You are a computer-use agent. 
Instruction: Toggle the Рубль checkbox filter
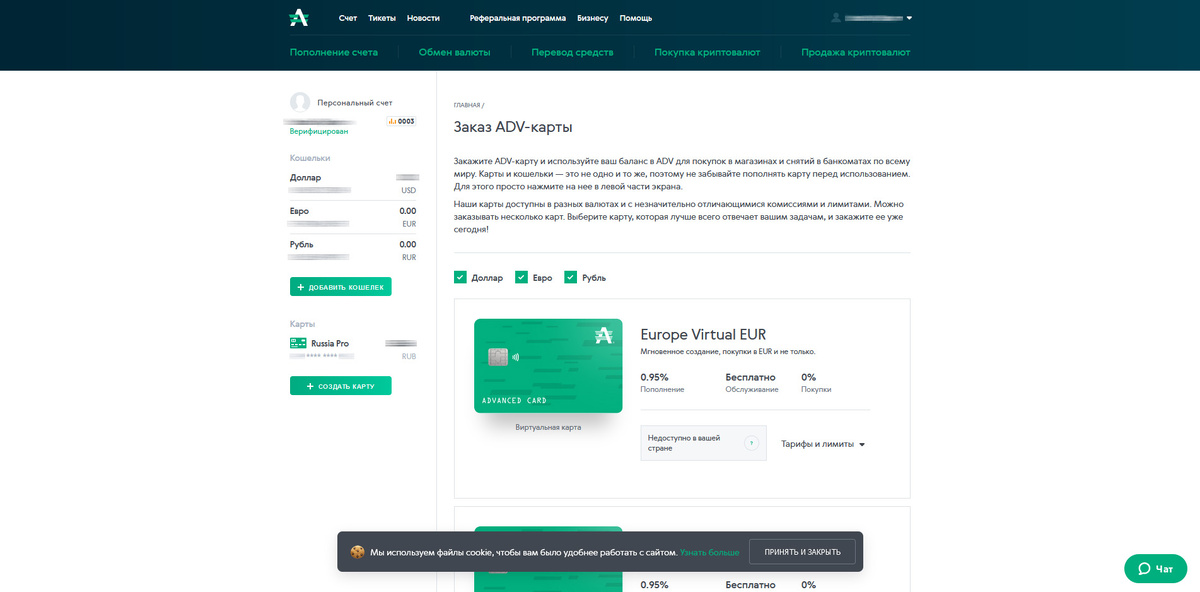pos(571,277)
